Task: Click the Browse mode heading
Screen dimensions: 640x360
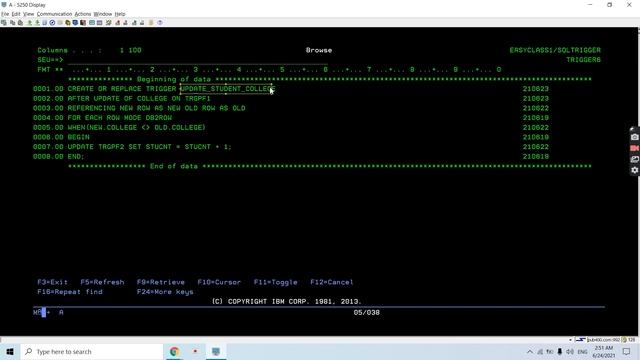Action: coord(319,50)
